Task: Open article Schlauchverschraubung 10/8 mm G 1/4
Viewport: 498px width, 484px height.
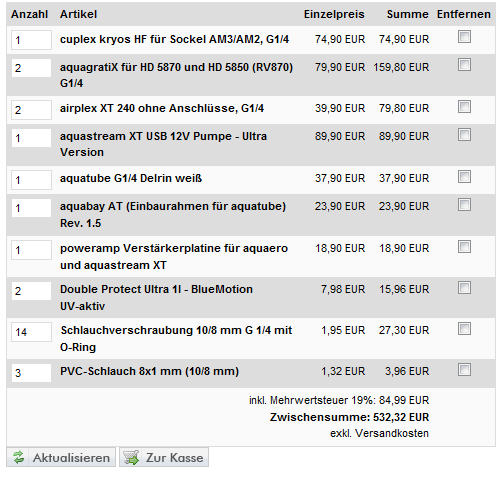Action: (x=176, y=339)
